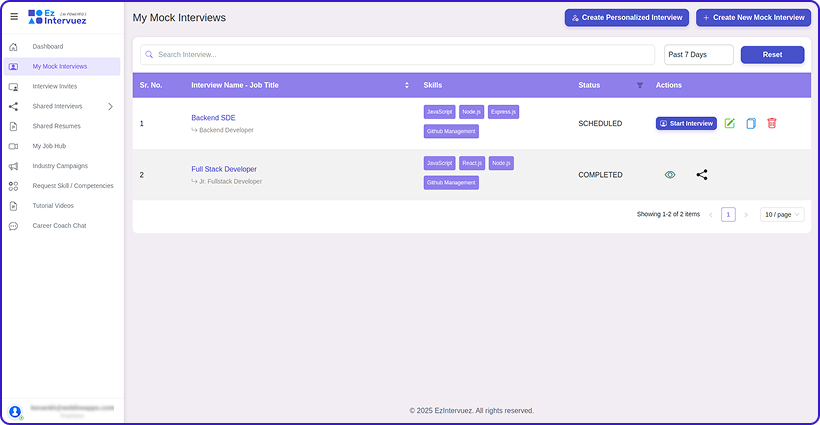Share the Full Stack Developer interview
The image size is (820, 425).
tap(701, 174)
